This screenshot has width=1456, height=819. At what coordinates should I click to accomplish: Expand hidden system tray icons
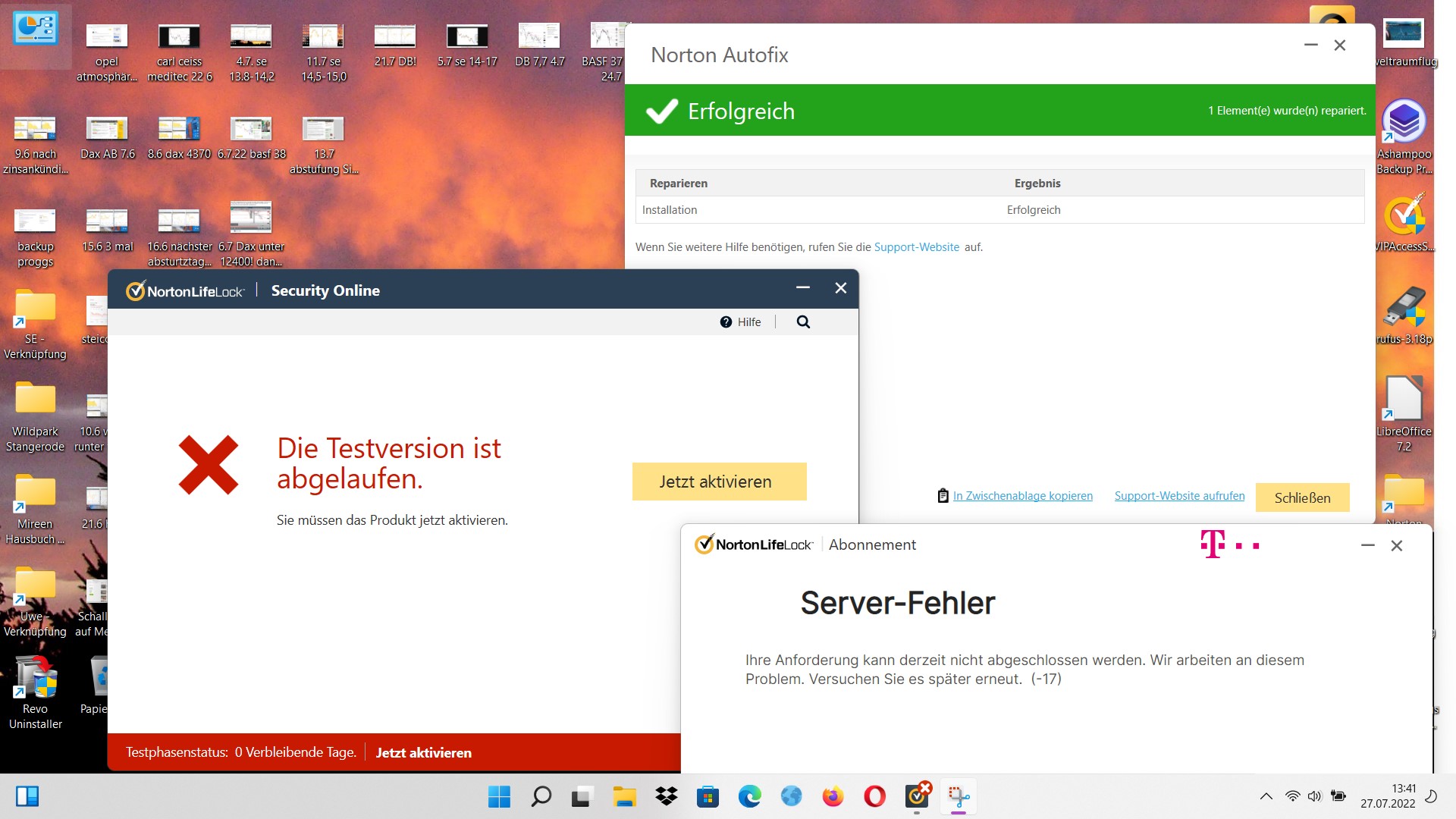(1266, 797)
